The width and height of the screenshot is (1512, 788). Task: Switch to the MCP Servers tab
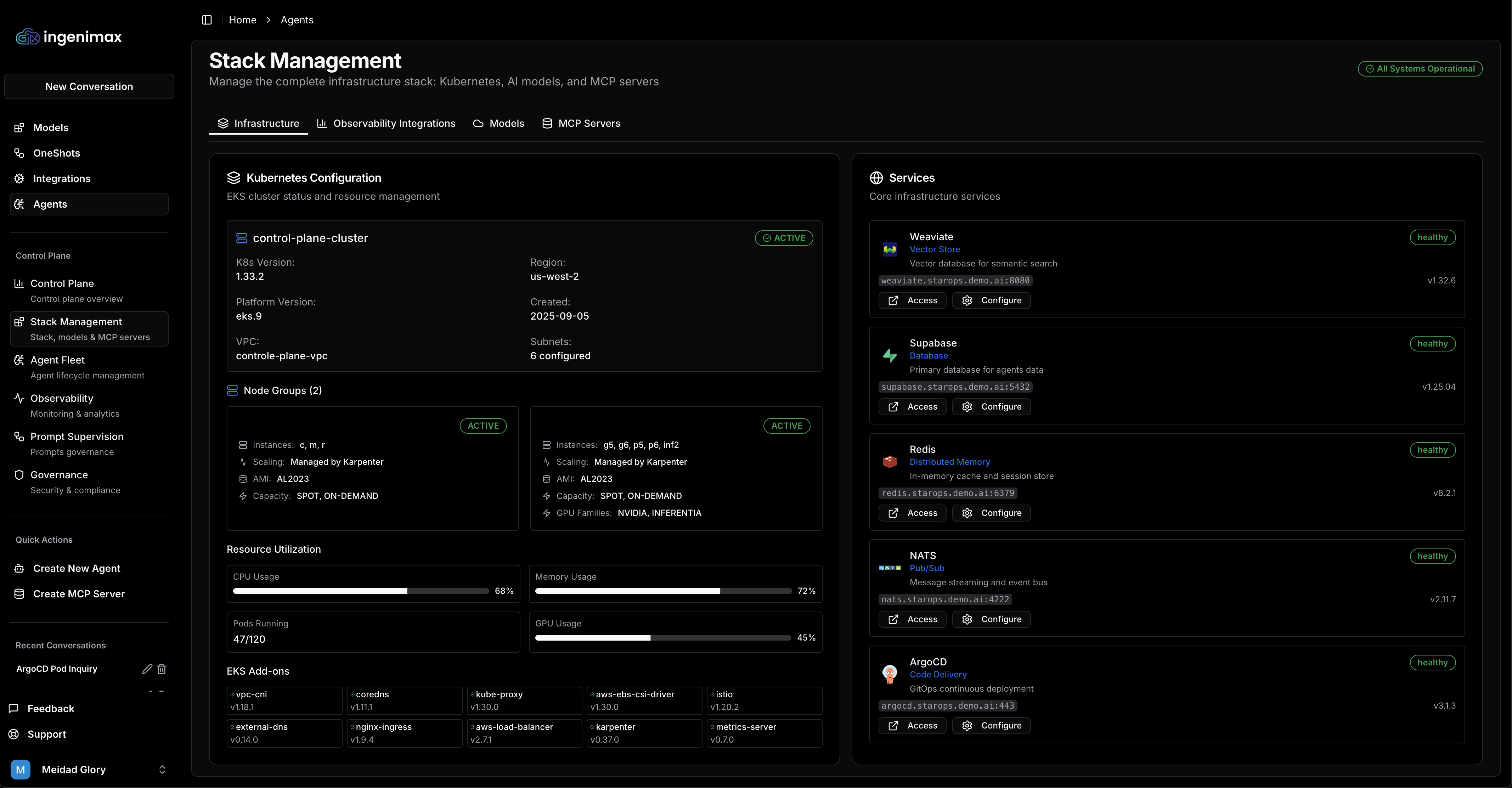click(581, 123)
